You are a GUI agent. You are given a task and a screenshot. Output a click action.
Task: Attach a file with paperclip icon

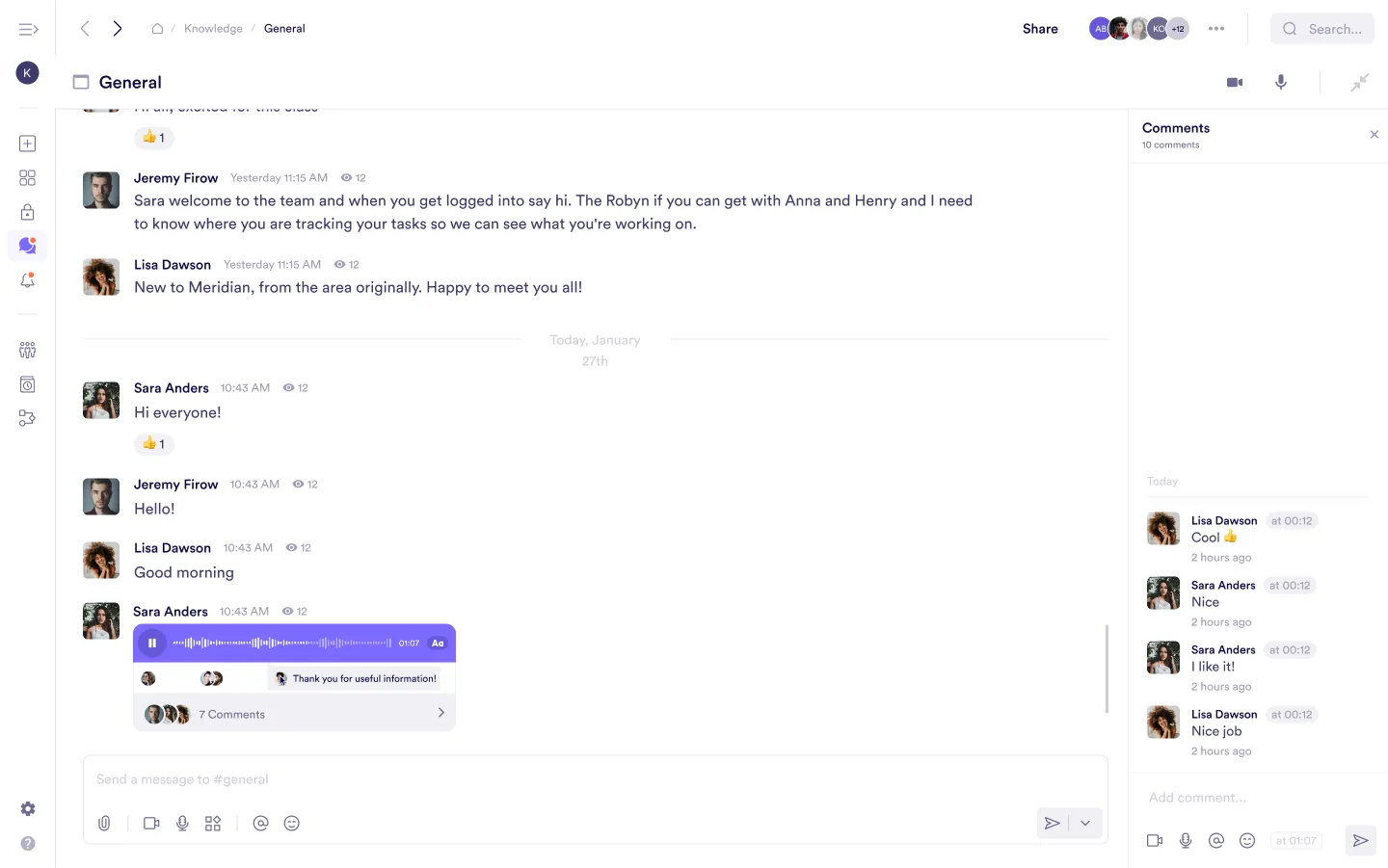(x=104, y=824)
